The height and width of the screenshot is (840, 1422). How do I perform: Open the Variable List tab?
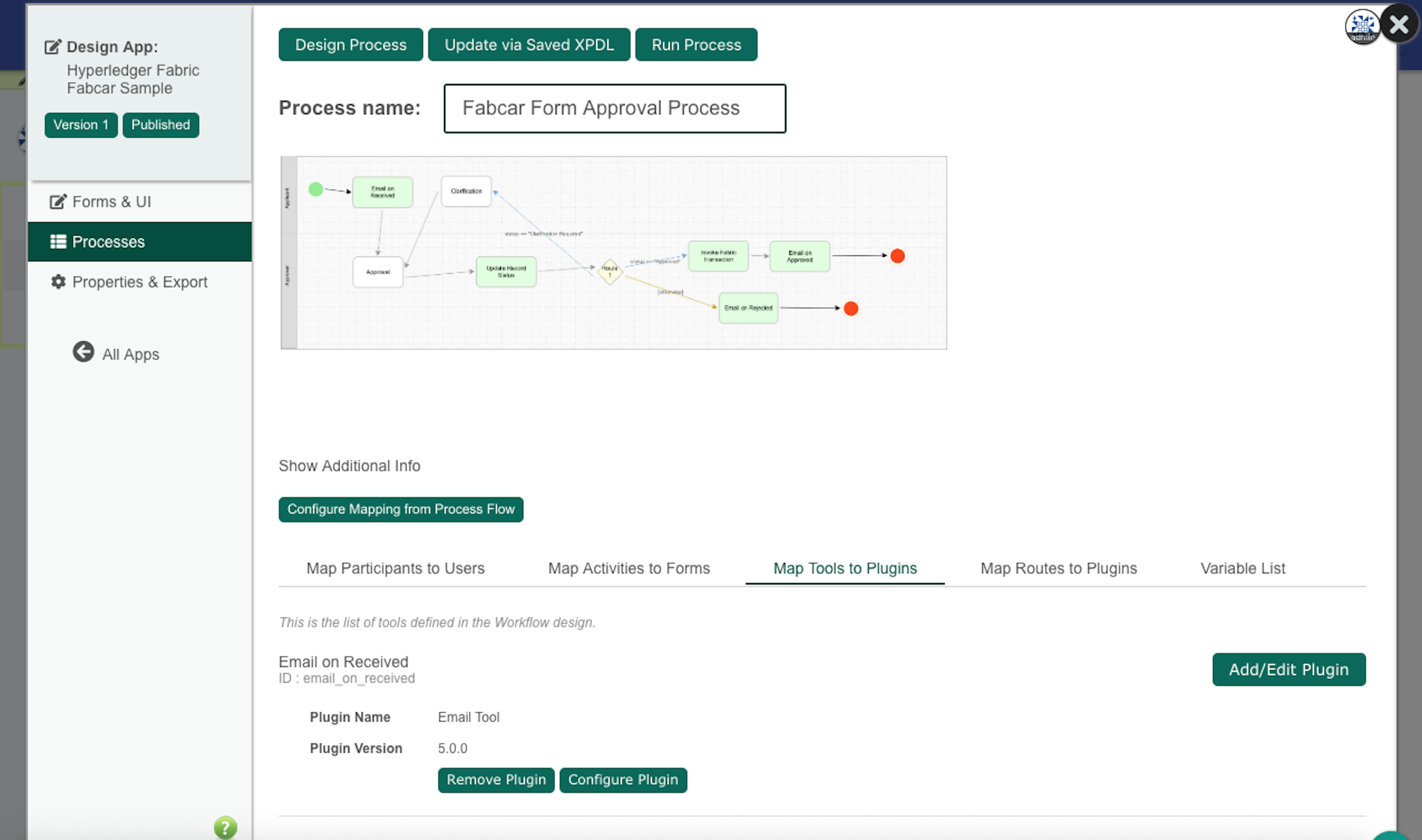(1242, 568)
